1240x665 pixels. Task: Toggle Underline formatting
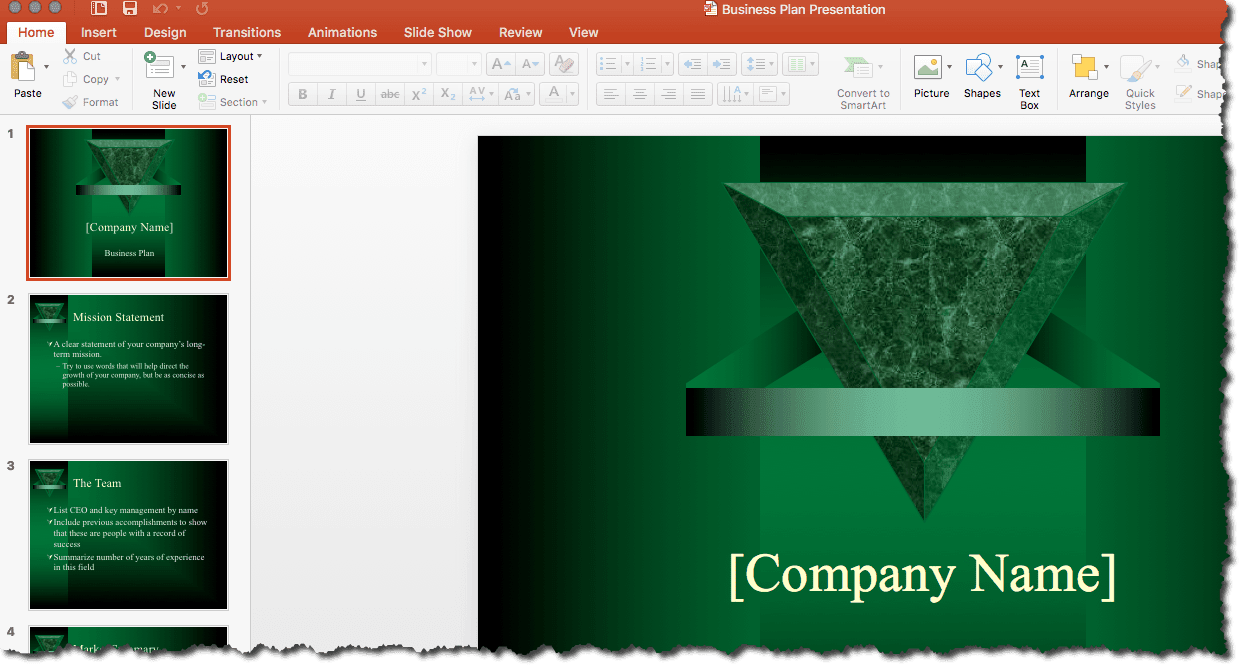pyautogui.click(x=360, y=94)
